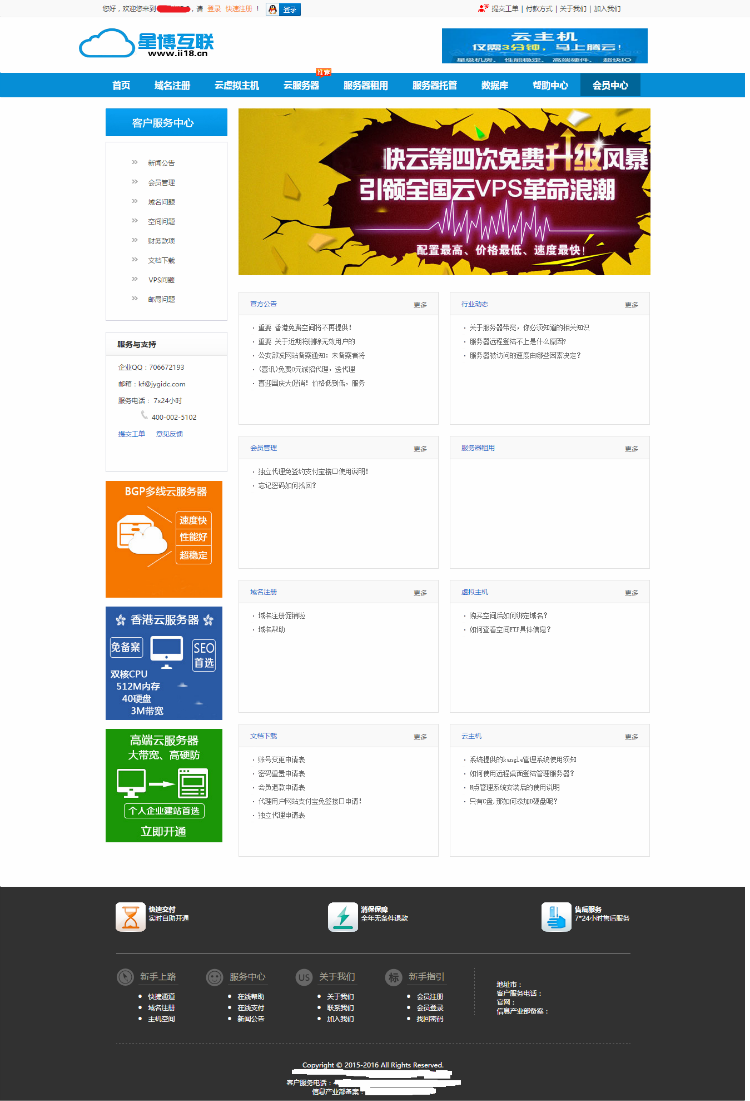The image size is (750, 1101).
Task: Click the 快速注册 link in top bar
Action: (x=239, y=9)
